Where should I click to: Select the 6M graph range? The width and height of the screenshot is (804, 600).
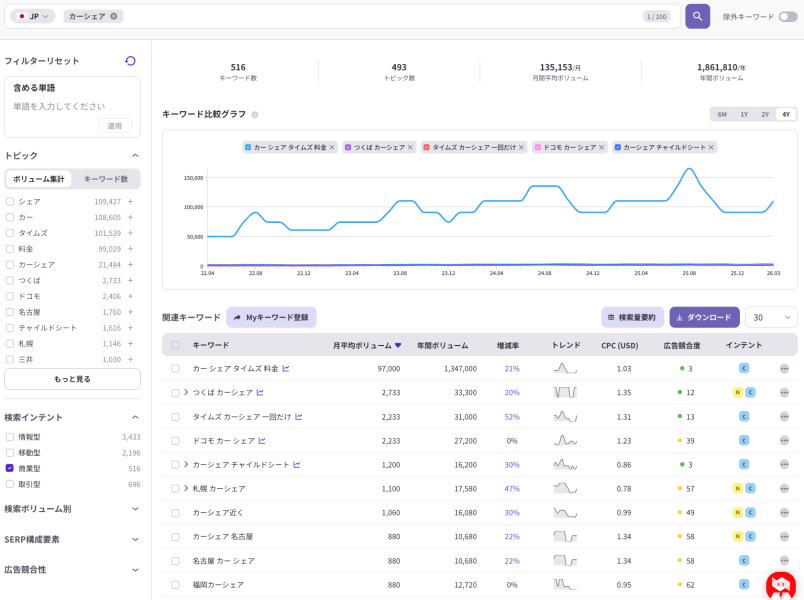(x=722, y=114)
